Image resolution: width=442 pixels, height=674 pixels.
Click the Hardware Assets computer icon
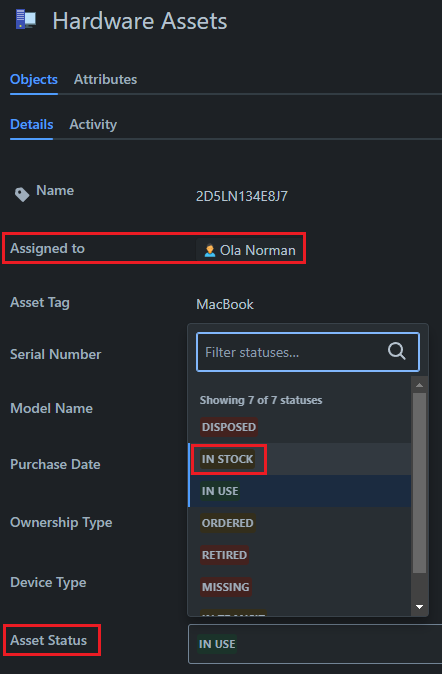[26, 19]
